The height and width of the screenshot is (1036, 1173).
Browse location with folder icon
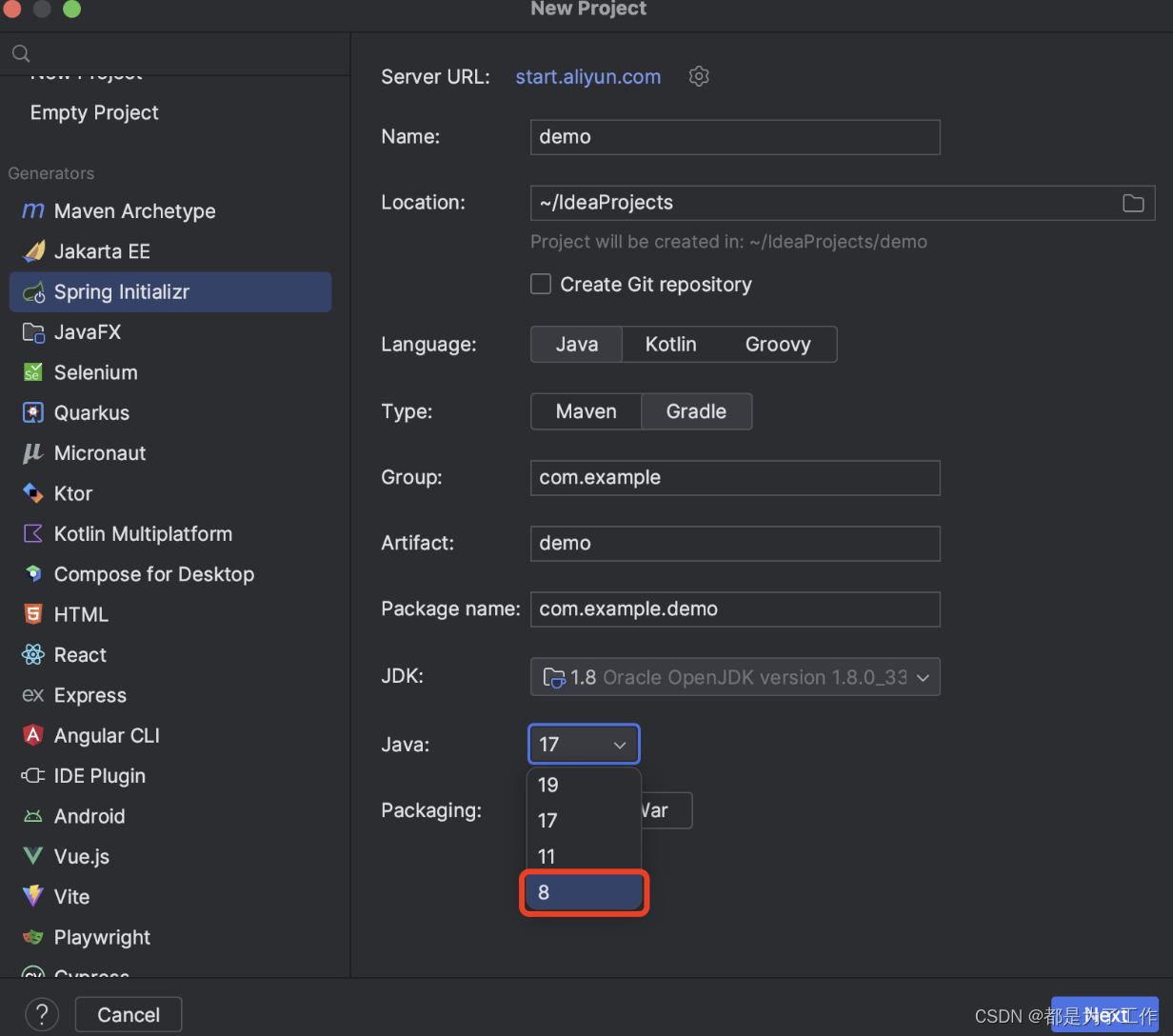1133,203
